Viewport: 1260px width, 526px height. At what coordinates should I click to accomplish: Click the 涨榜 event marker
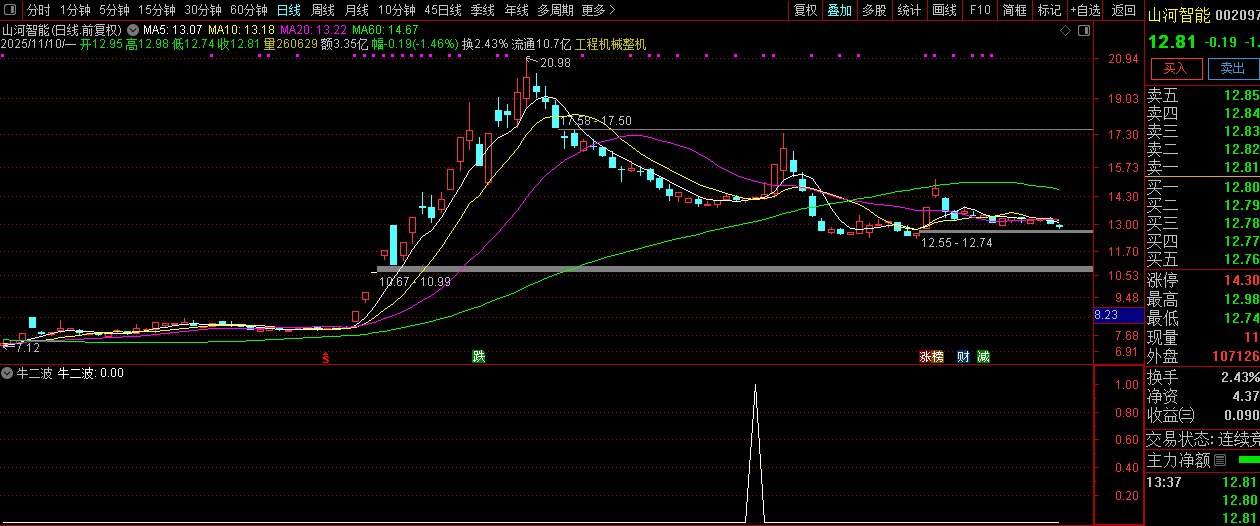(932, 357)
